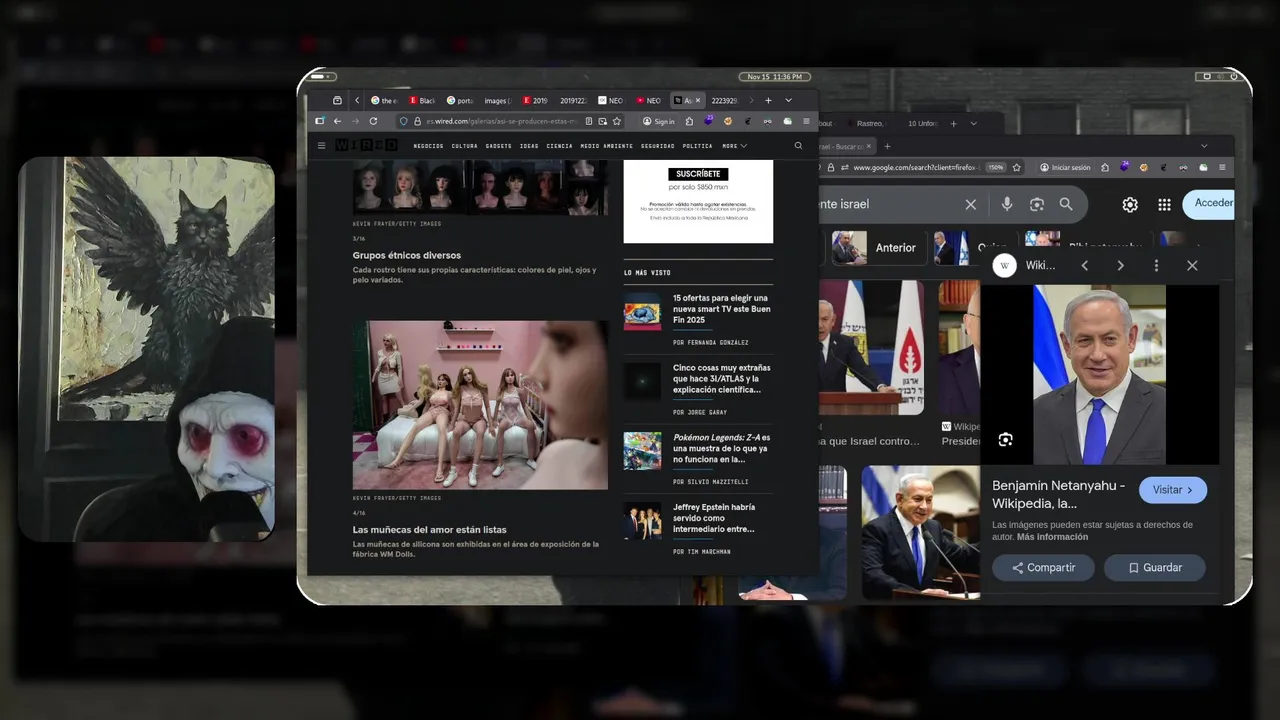
Task: Click the cookie extension icon in Wired toolbar
Action: click(728, 121)
